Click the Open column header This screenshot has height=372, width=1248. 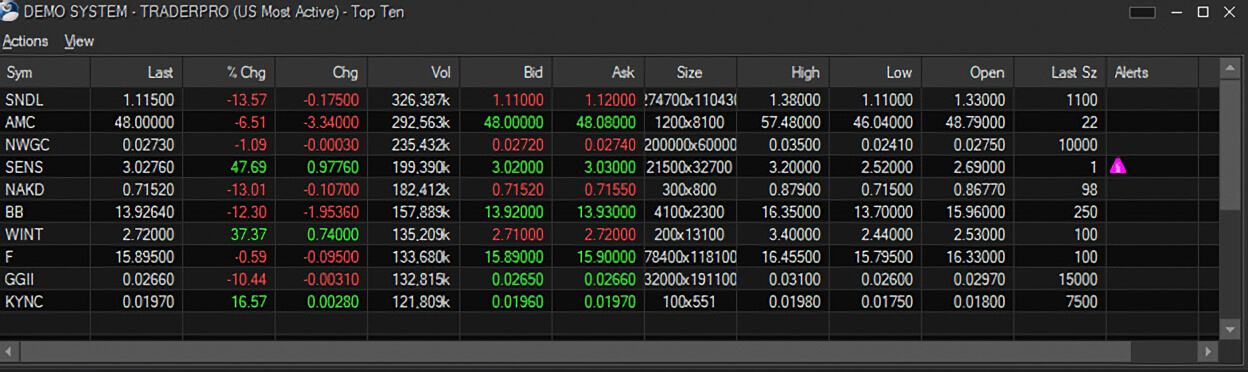(967, 72)
